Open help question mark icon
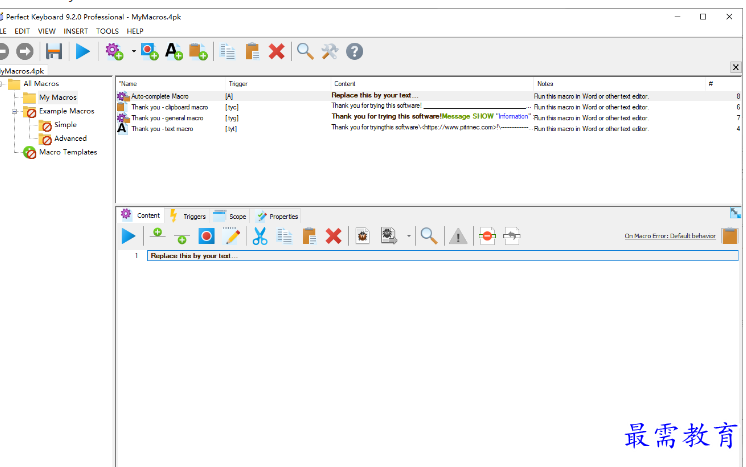The width and height of the screenshot is (746, 467). click(x=354, y=51)
